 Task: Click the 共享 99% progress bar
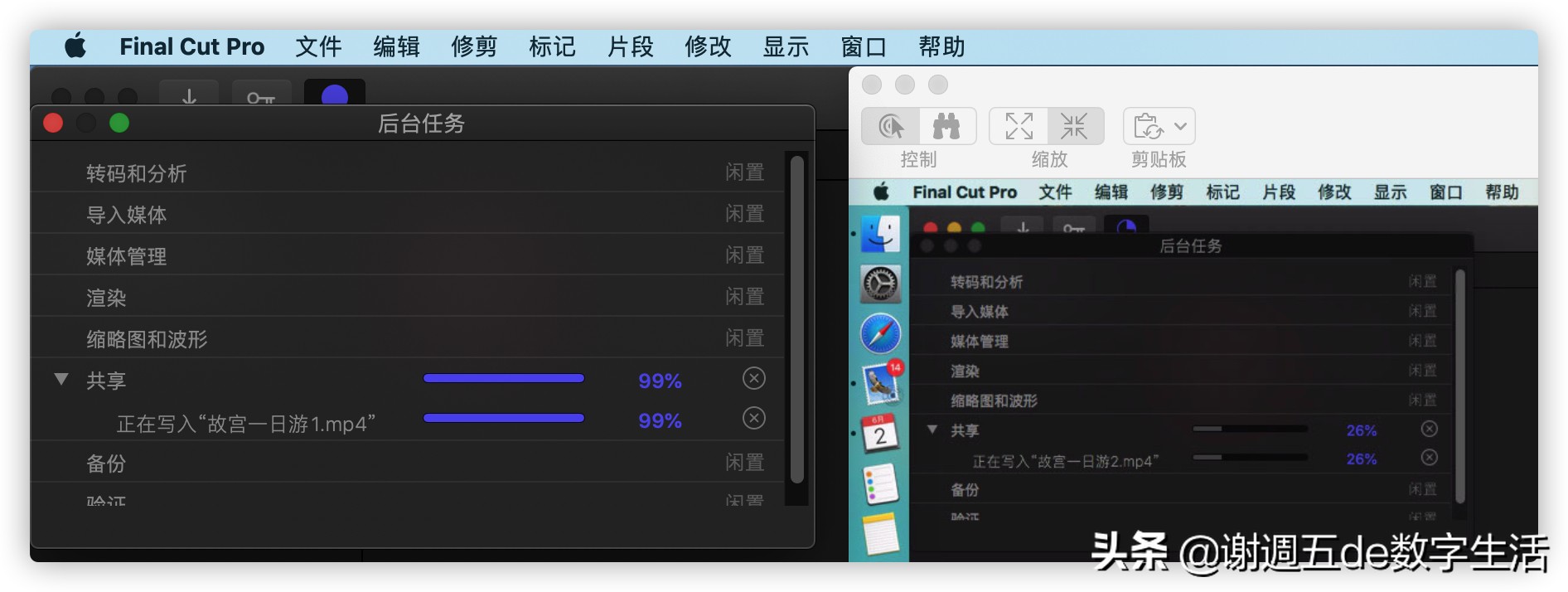(504, 378)
